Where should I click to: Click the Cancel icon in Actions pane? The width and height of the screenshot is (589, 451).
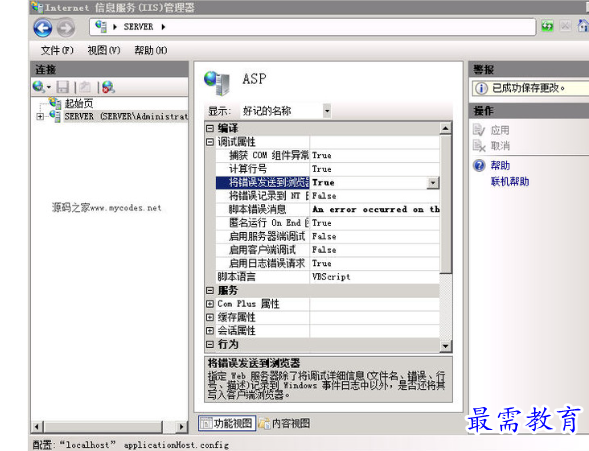479,145
